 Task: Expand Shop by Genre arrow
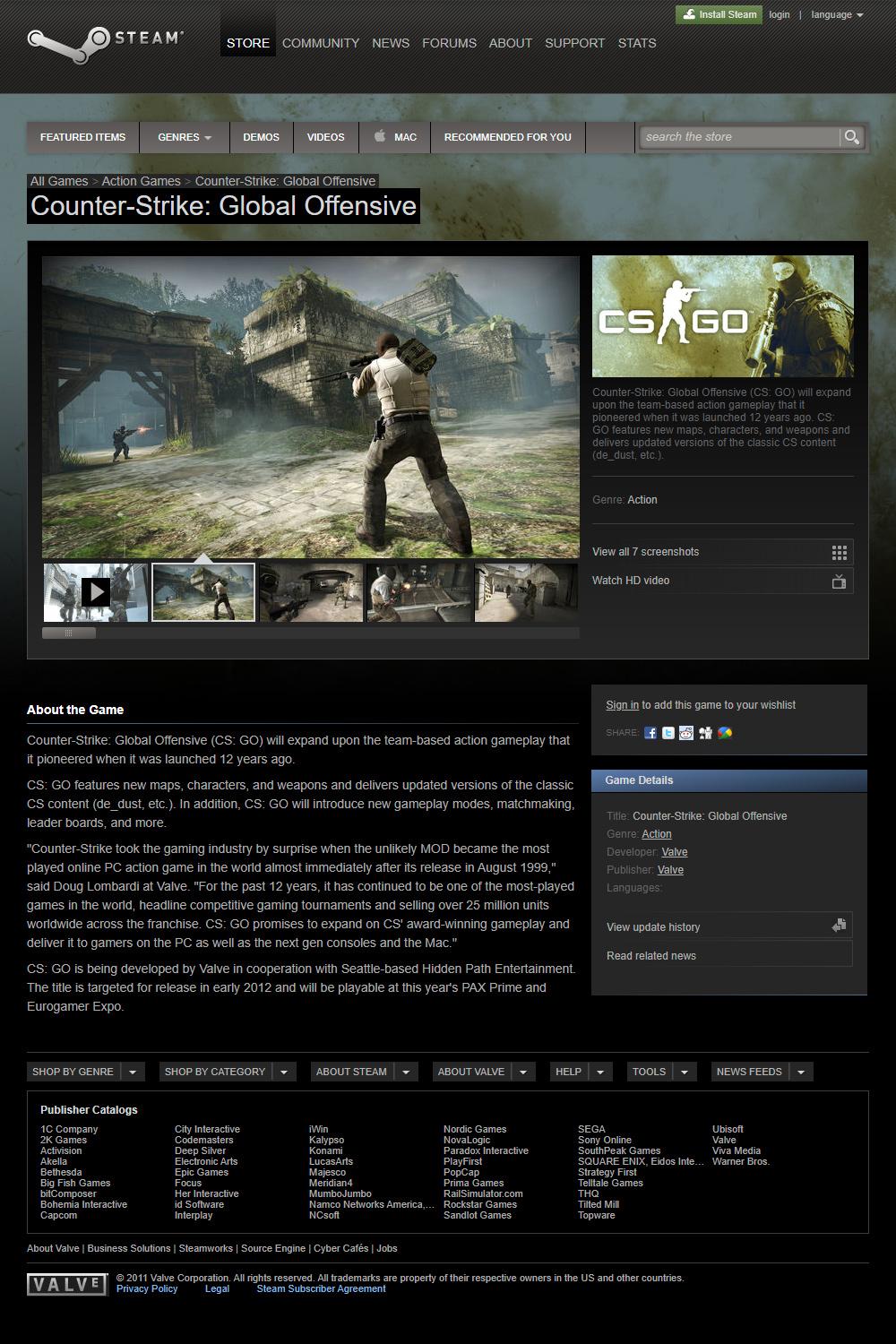[x=132, y=1072]
